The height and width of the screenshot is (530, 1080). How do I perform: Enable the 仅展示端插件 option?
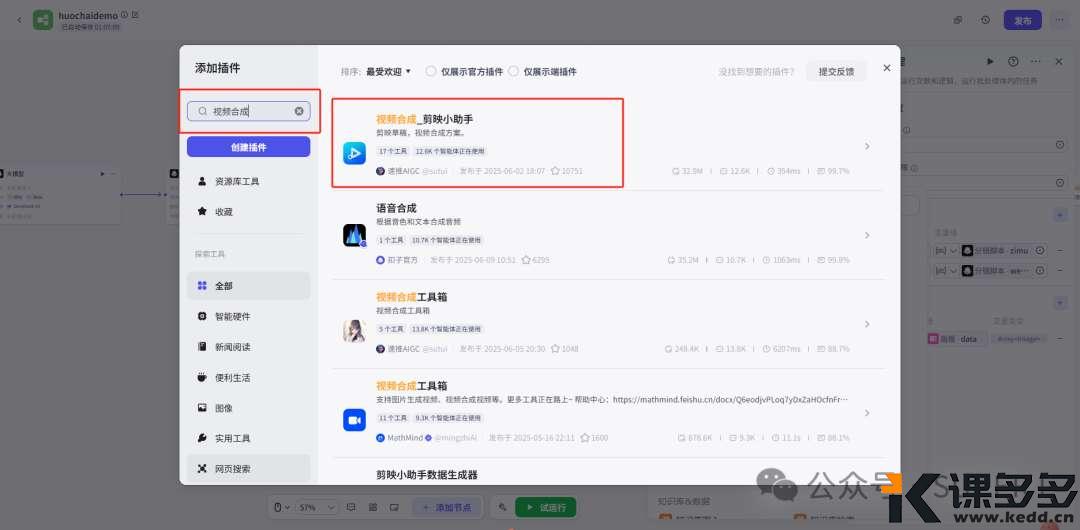click(513, 71)
